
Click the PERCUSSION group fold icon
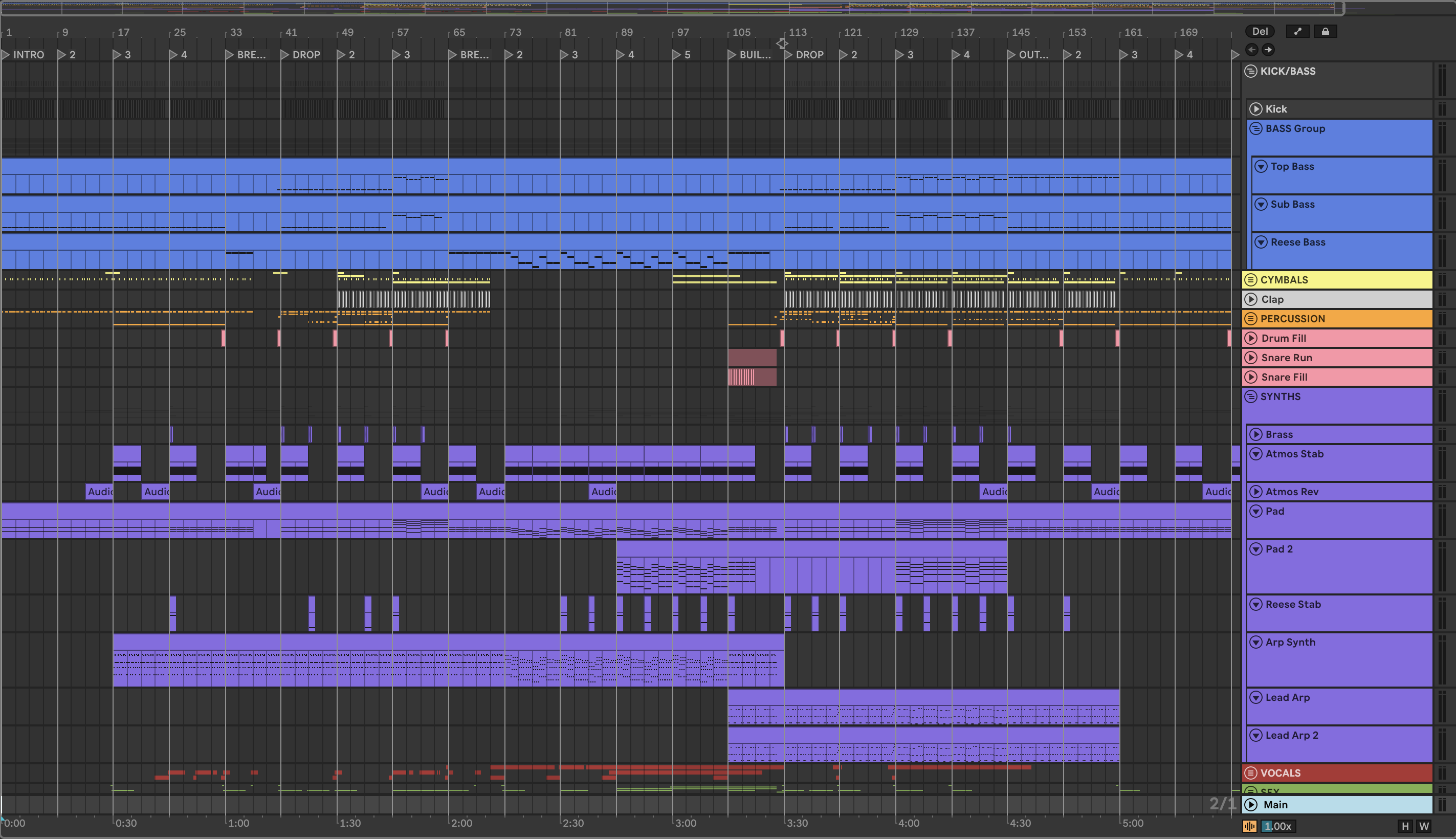[x=1250, y=319]
